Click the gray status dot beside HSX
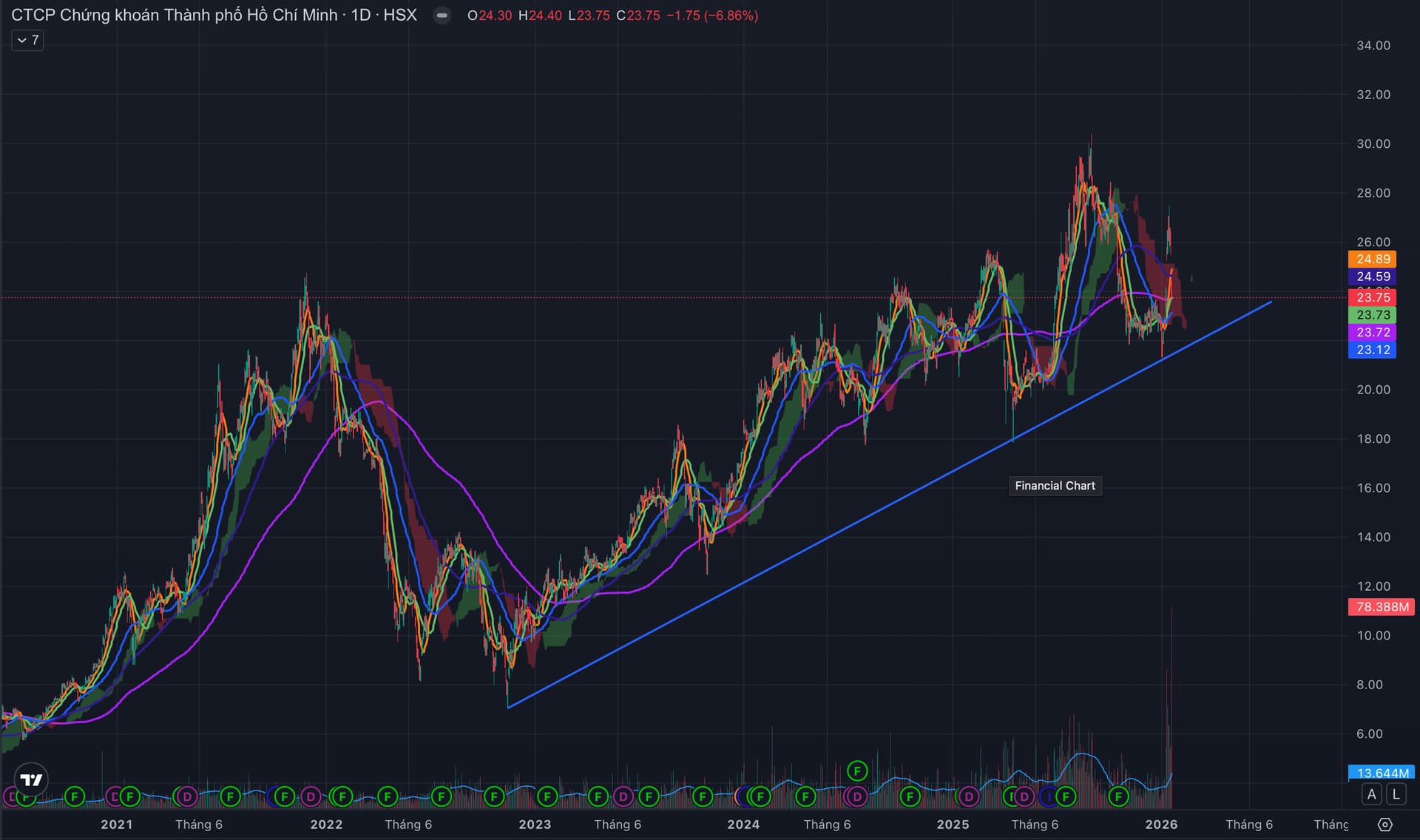The width and height of the screenshot is (1420, 840). coord(442,16)
